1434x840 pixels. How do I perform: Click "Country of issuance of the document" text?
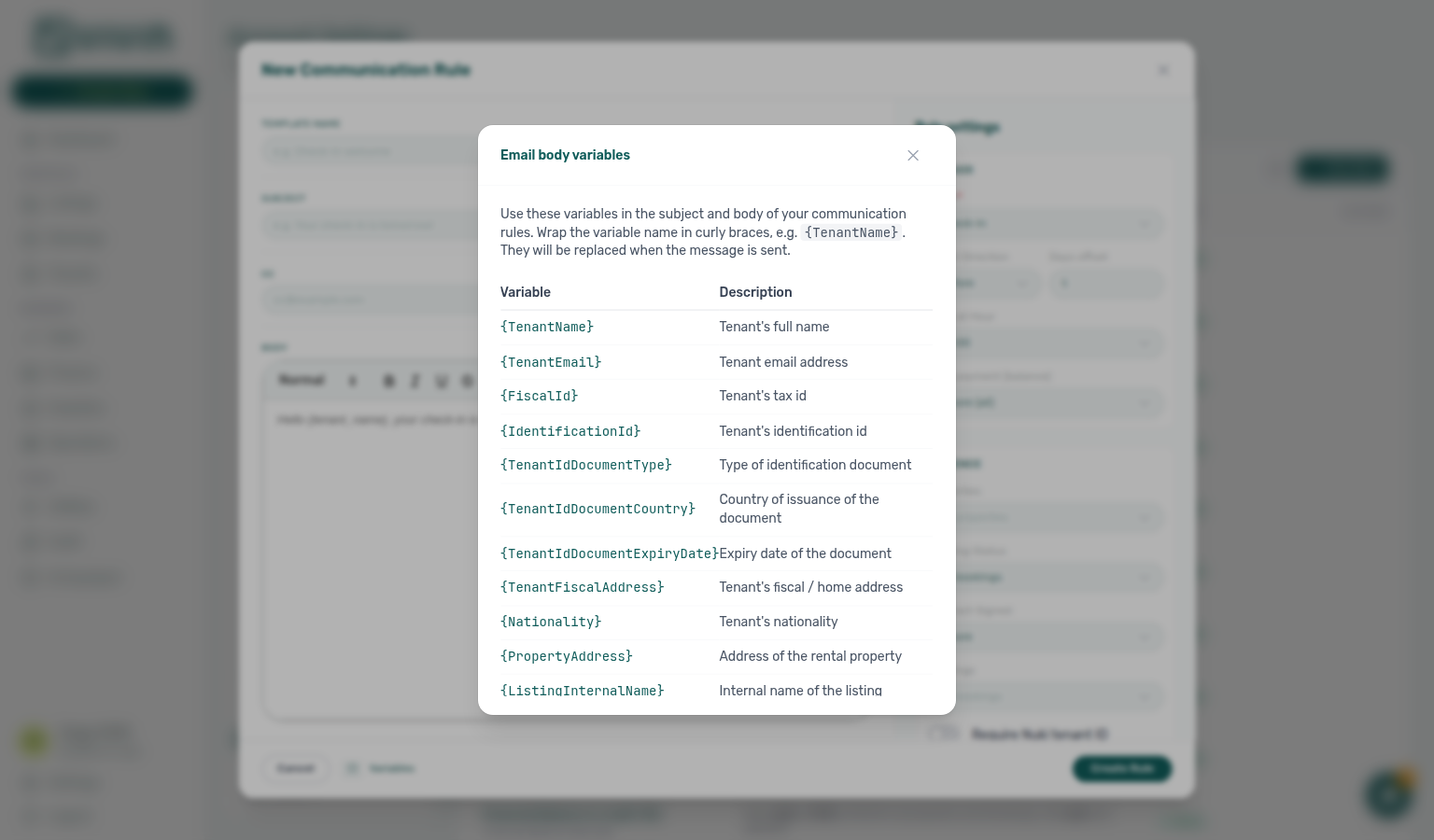(799, 509)
